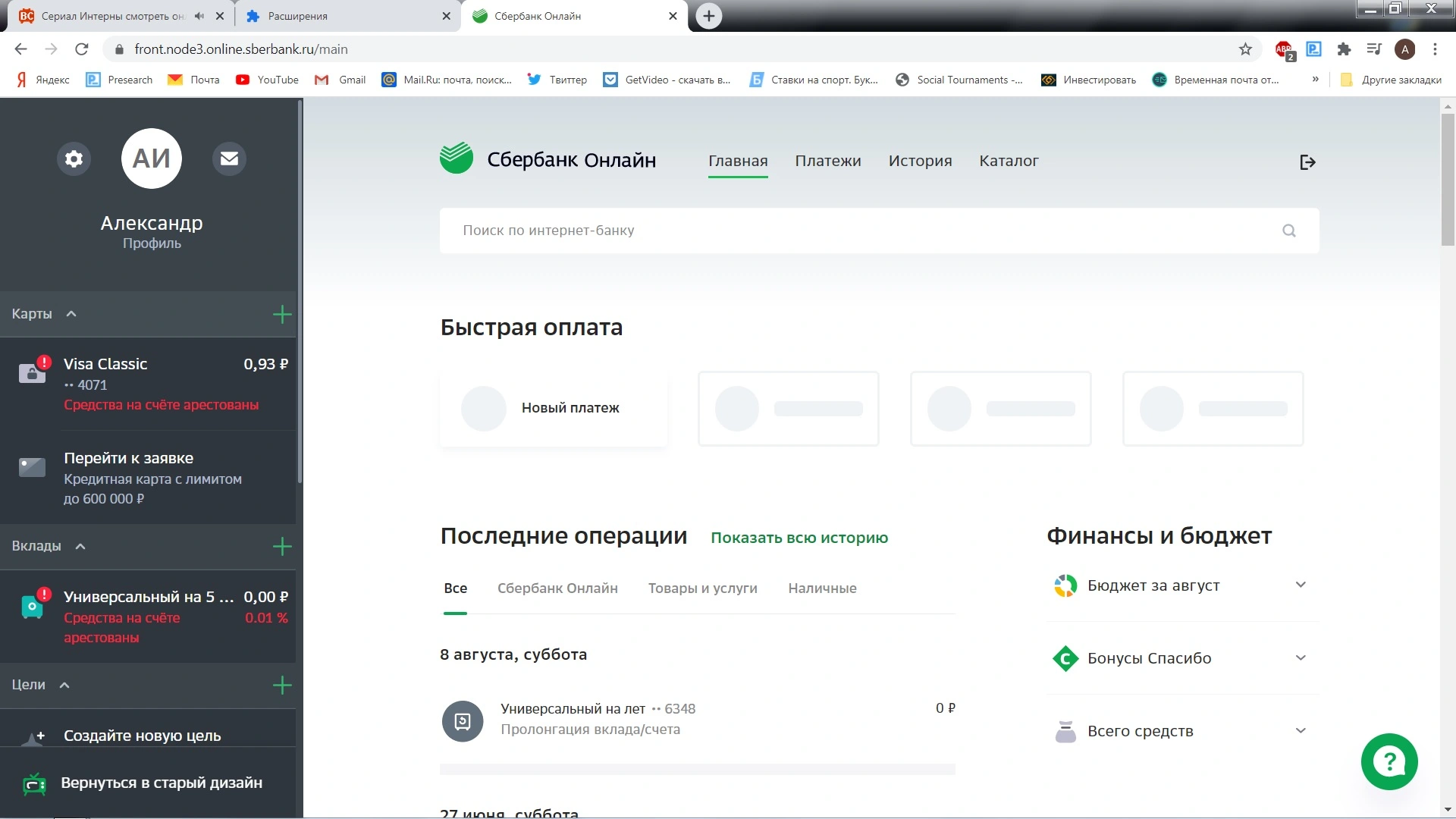
Task: Open the Универсальный на лет 6348 operation
Action: point(698,720)
